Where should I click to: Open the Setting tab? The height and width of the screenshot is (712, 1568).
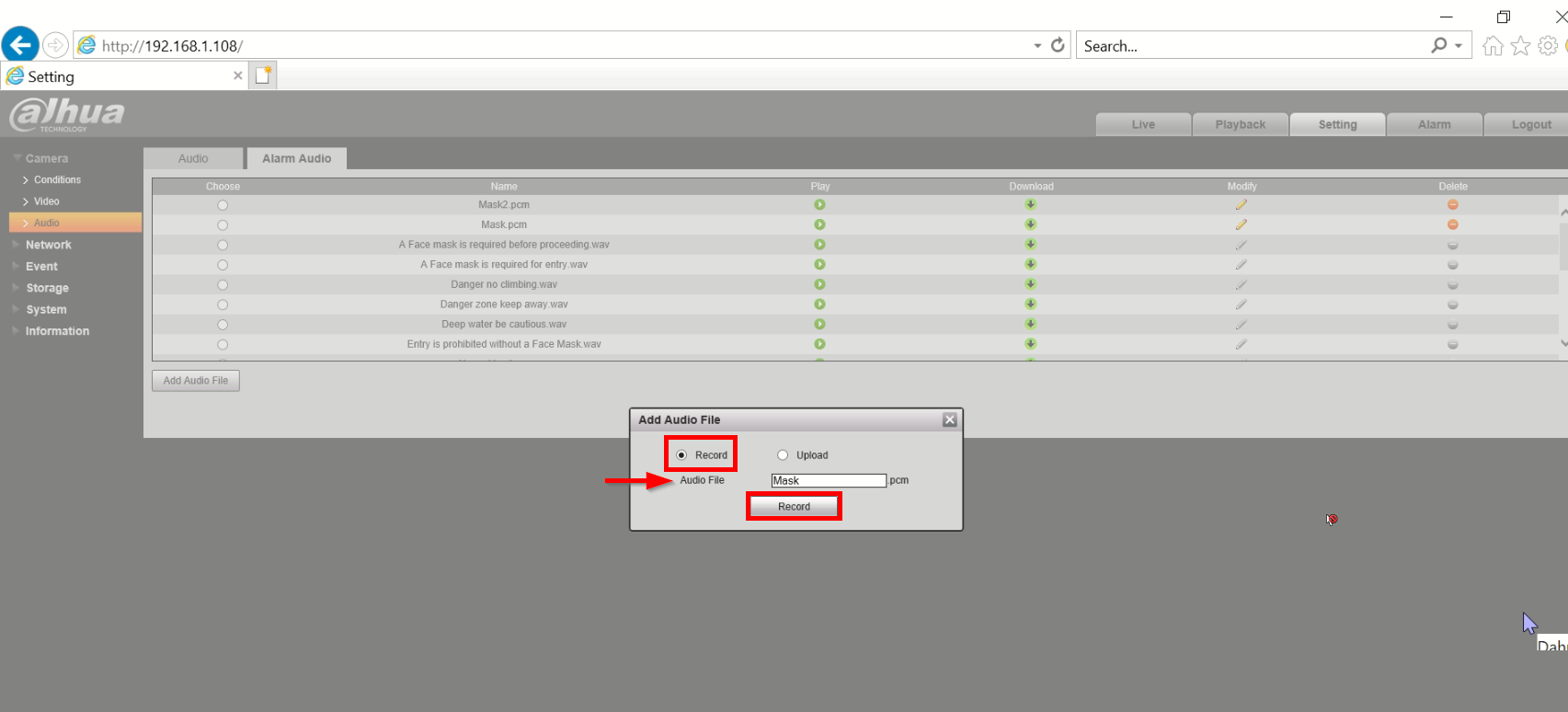1337,124
